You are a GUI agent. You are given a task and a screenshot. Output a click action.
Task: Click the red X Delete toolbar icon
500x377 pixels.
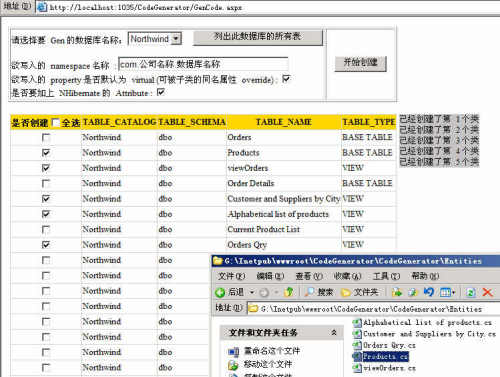pyautogui.click(x=487, y=293)
